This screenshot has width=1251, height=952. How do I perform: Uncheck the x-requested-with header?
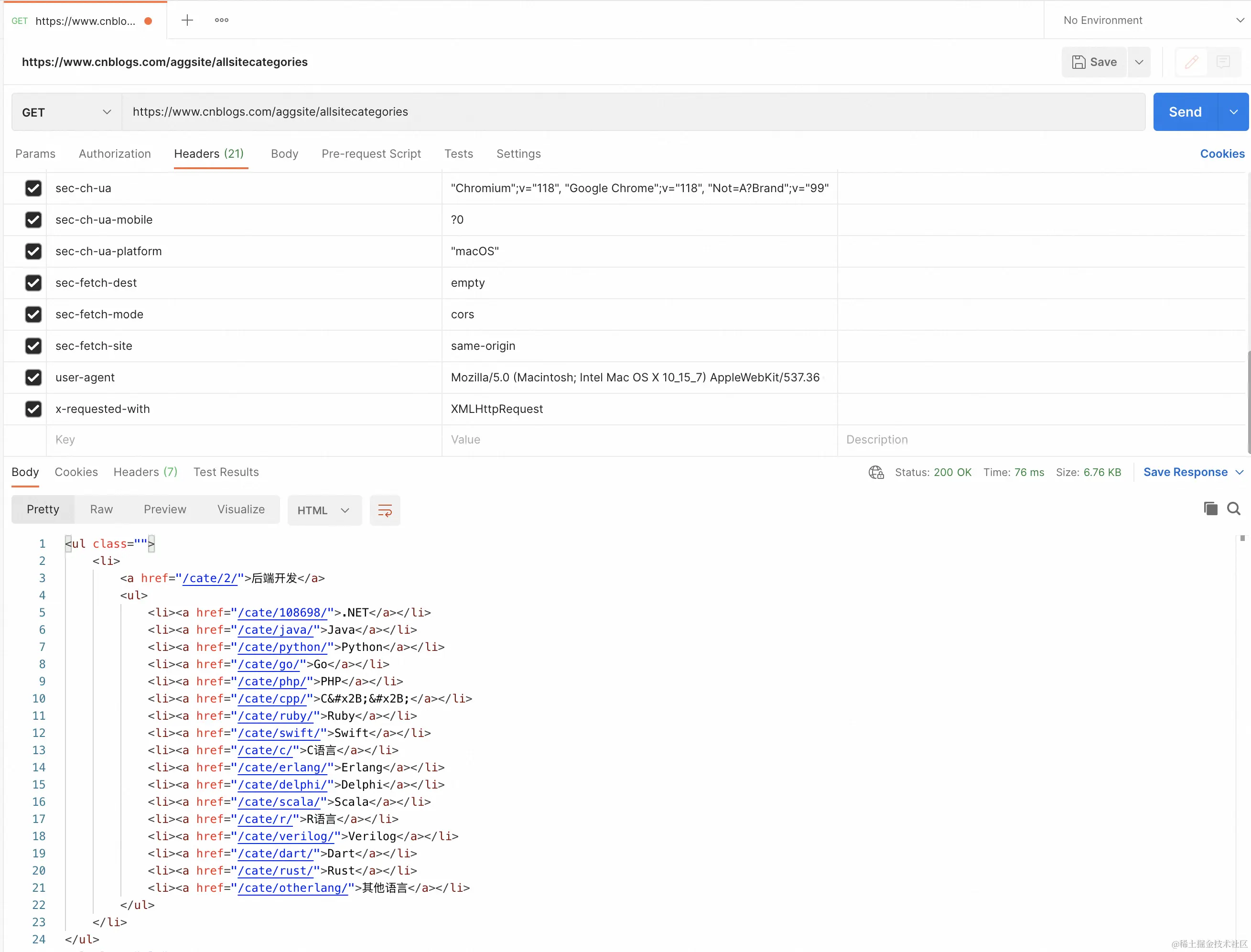click(33, 409)
